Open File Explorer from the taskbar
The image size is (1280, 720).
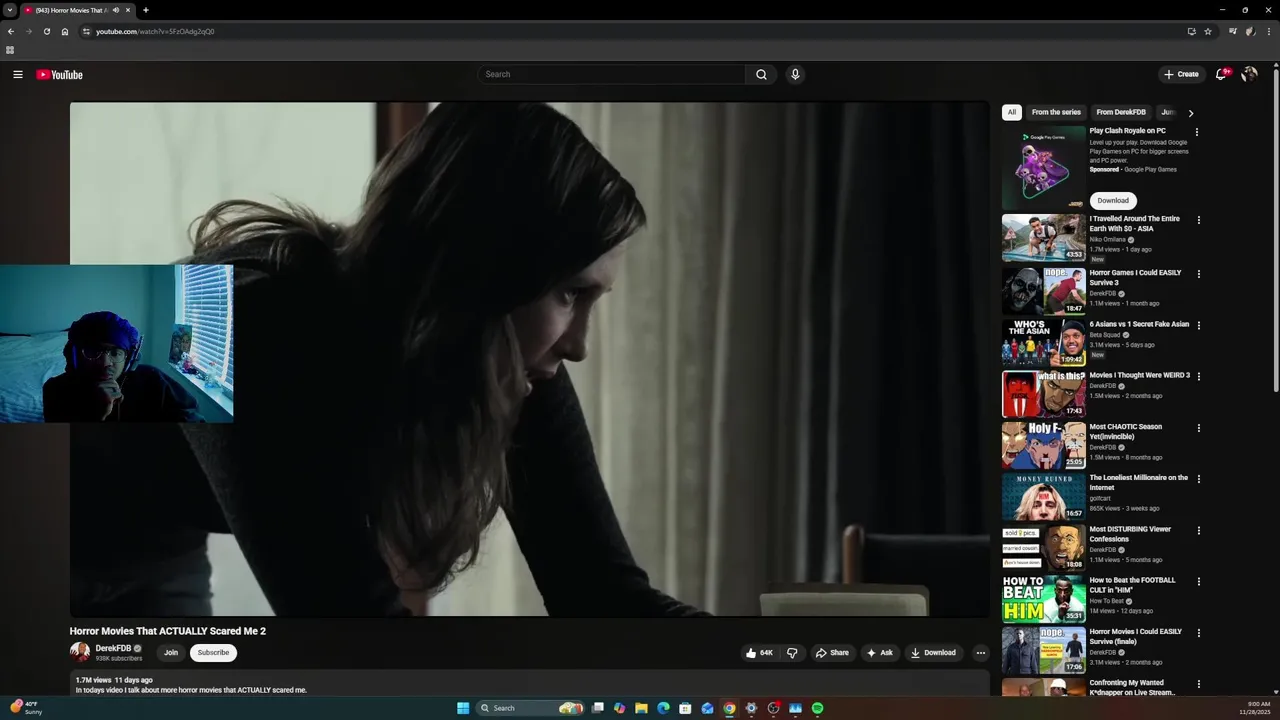pyautogui.click(x=641, y=708)
